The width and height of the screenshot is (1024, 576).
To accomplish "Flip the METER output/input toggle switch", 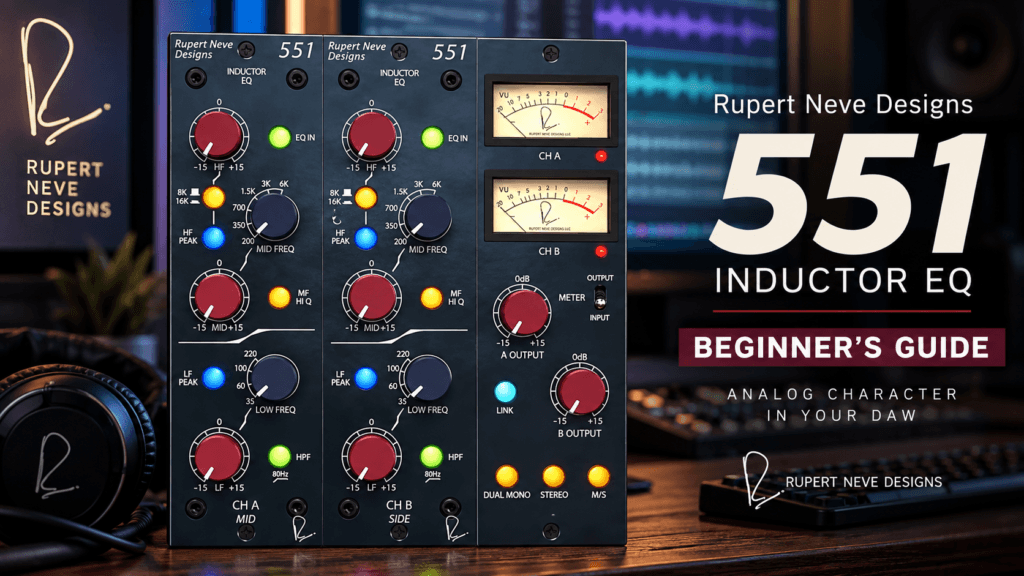I will pos(600,298).
